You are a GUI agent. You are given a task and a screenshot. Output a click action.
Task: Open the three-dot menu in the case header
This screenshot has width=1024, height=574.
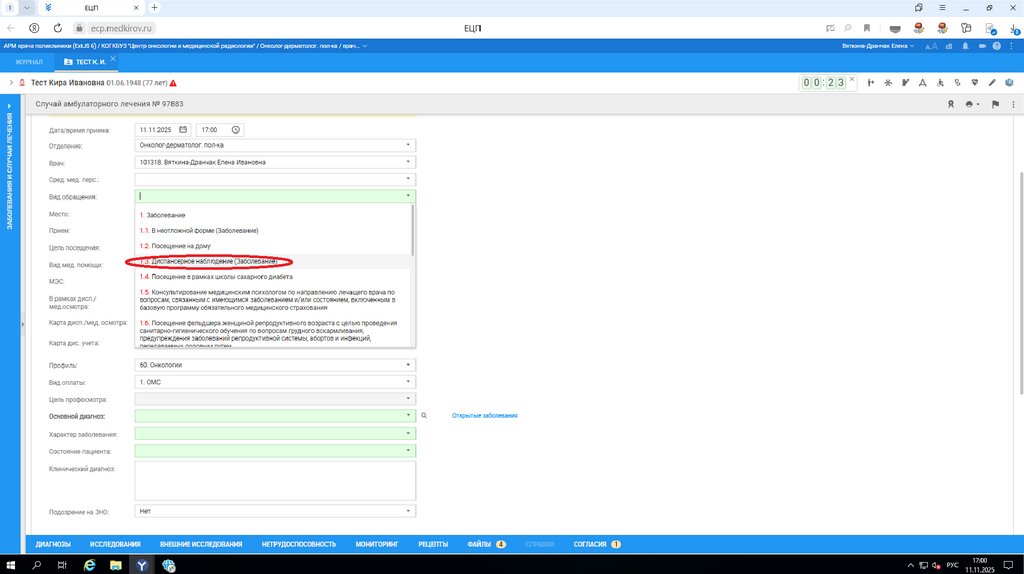pos(1014,104)
